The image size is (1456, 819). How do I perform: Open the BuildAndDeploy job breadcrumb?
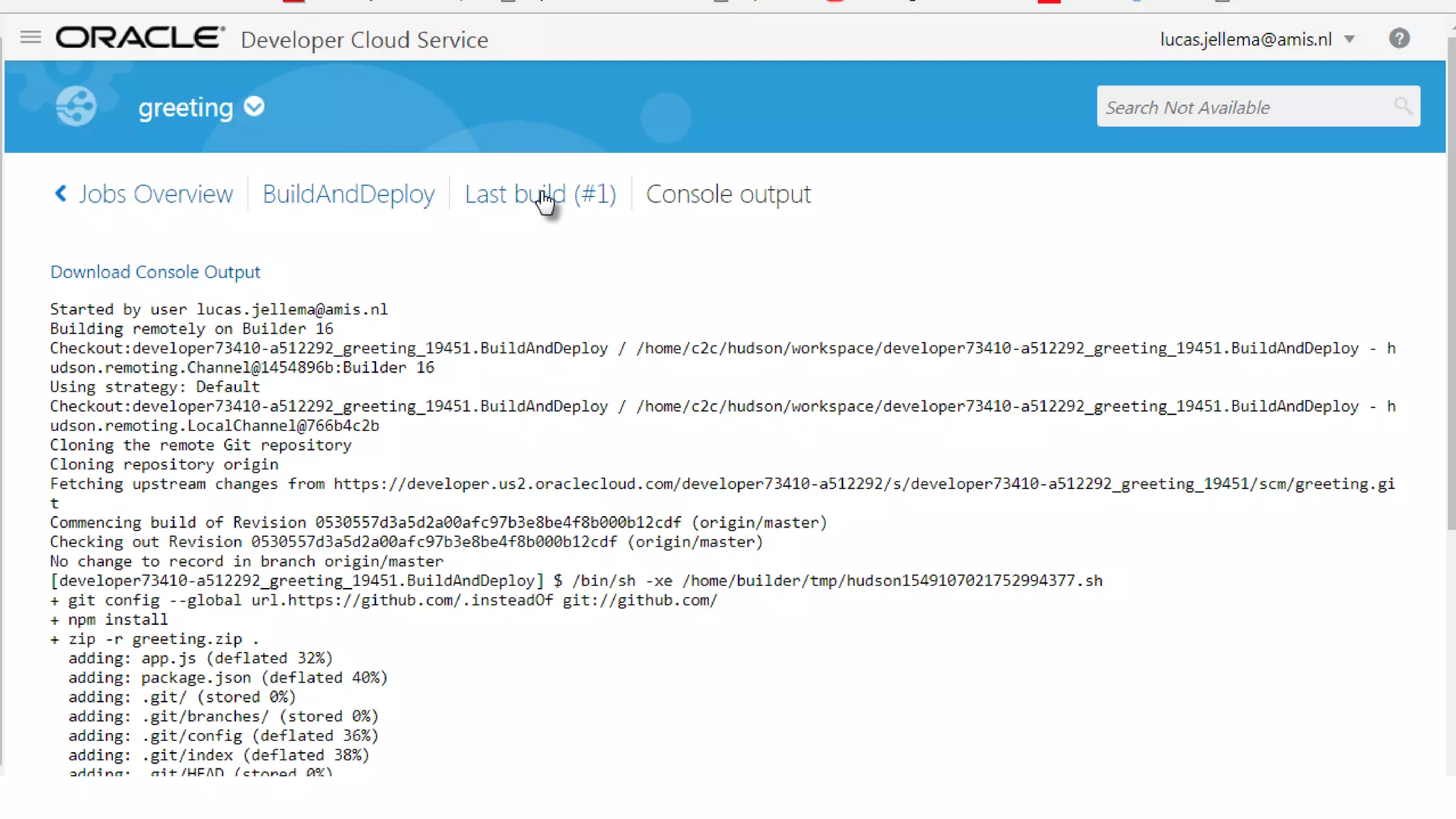(x=348, y=194)
